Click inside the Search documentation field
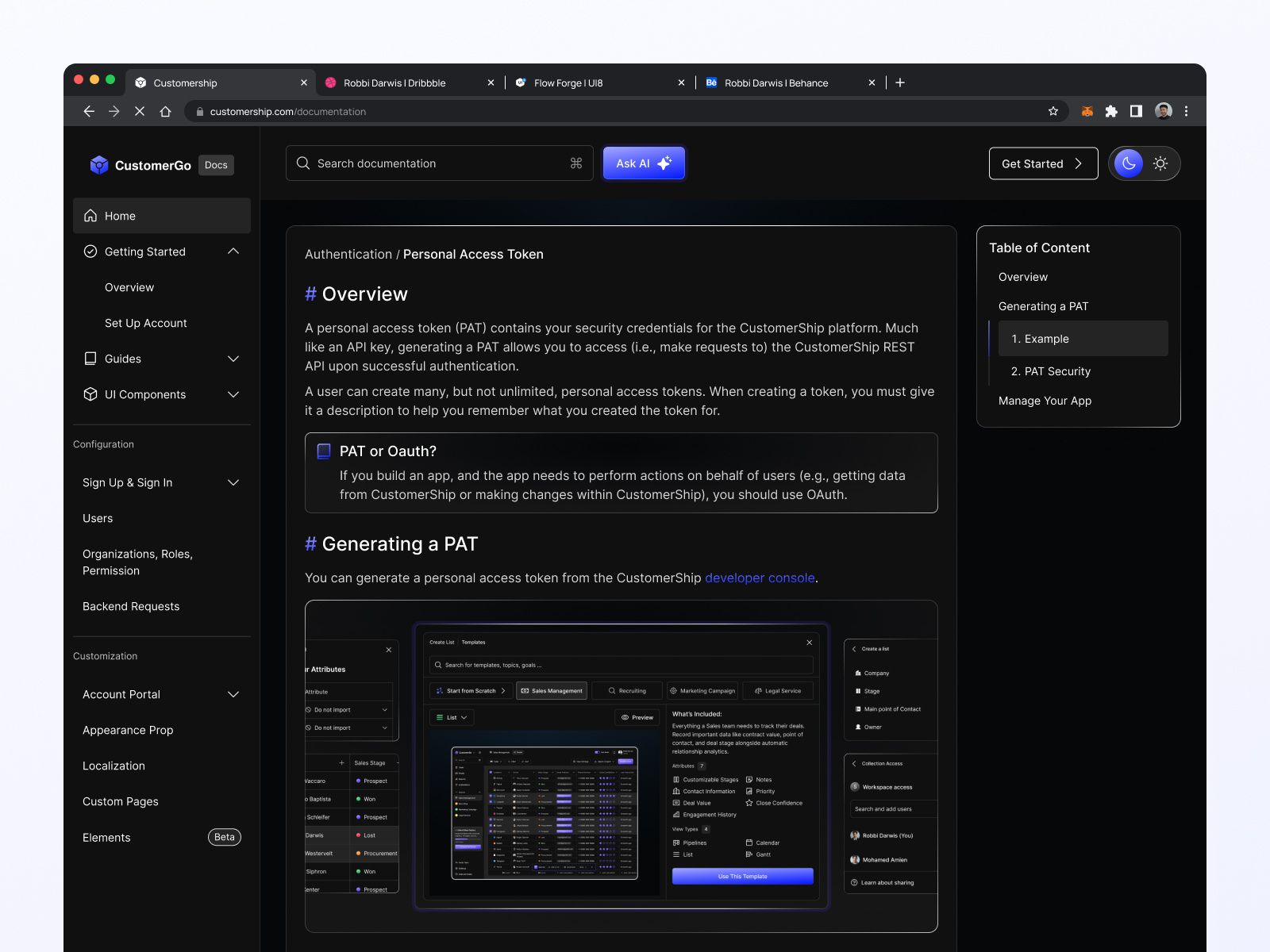The width and height of the screenshot is (1270, 952). click(x=437, y=163)
